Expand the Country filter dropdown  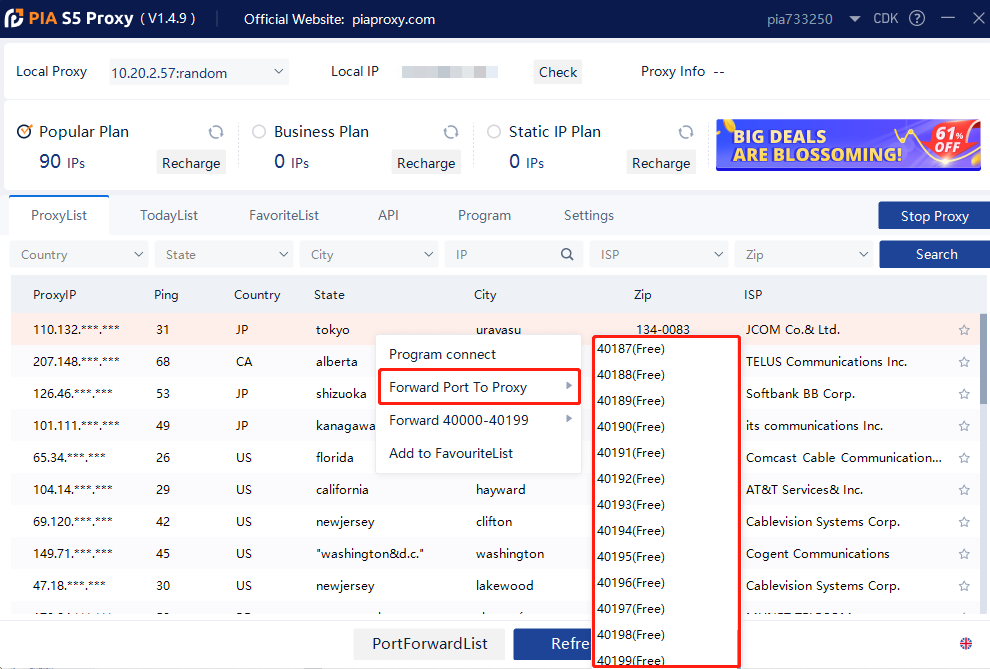pos(79,254)
